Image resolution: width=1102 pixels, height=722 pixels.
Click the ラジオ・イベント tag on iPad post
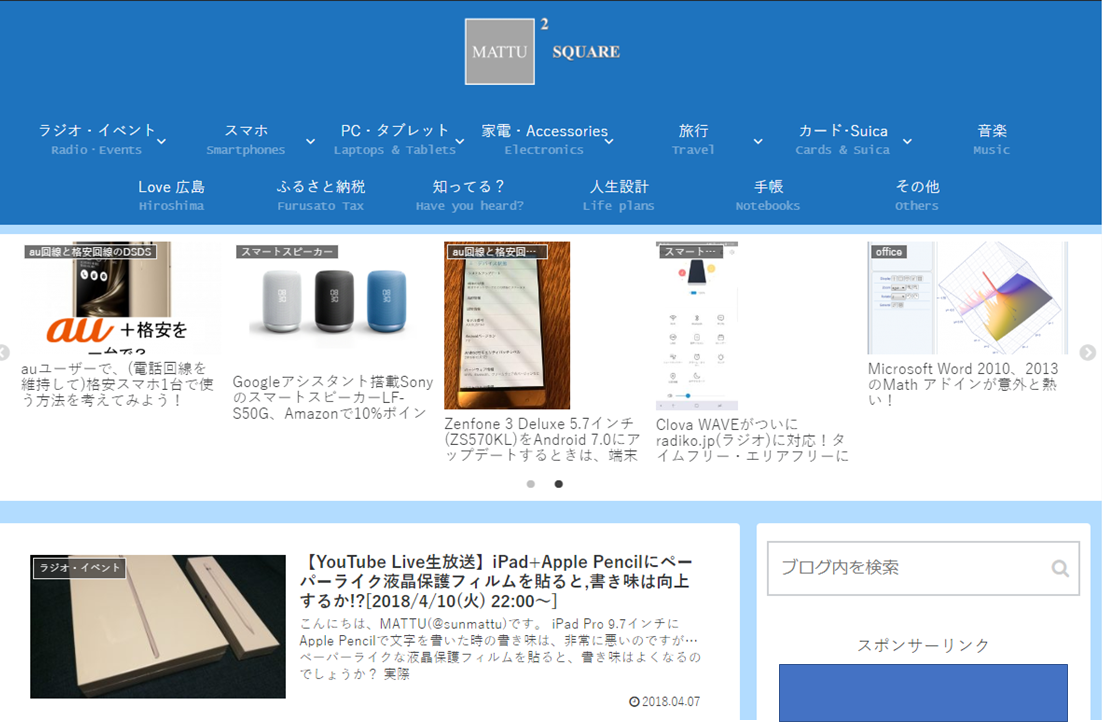(x=79, y=568)
